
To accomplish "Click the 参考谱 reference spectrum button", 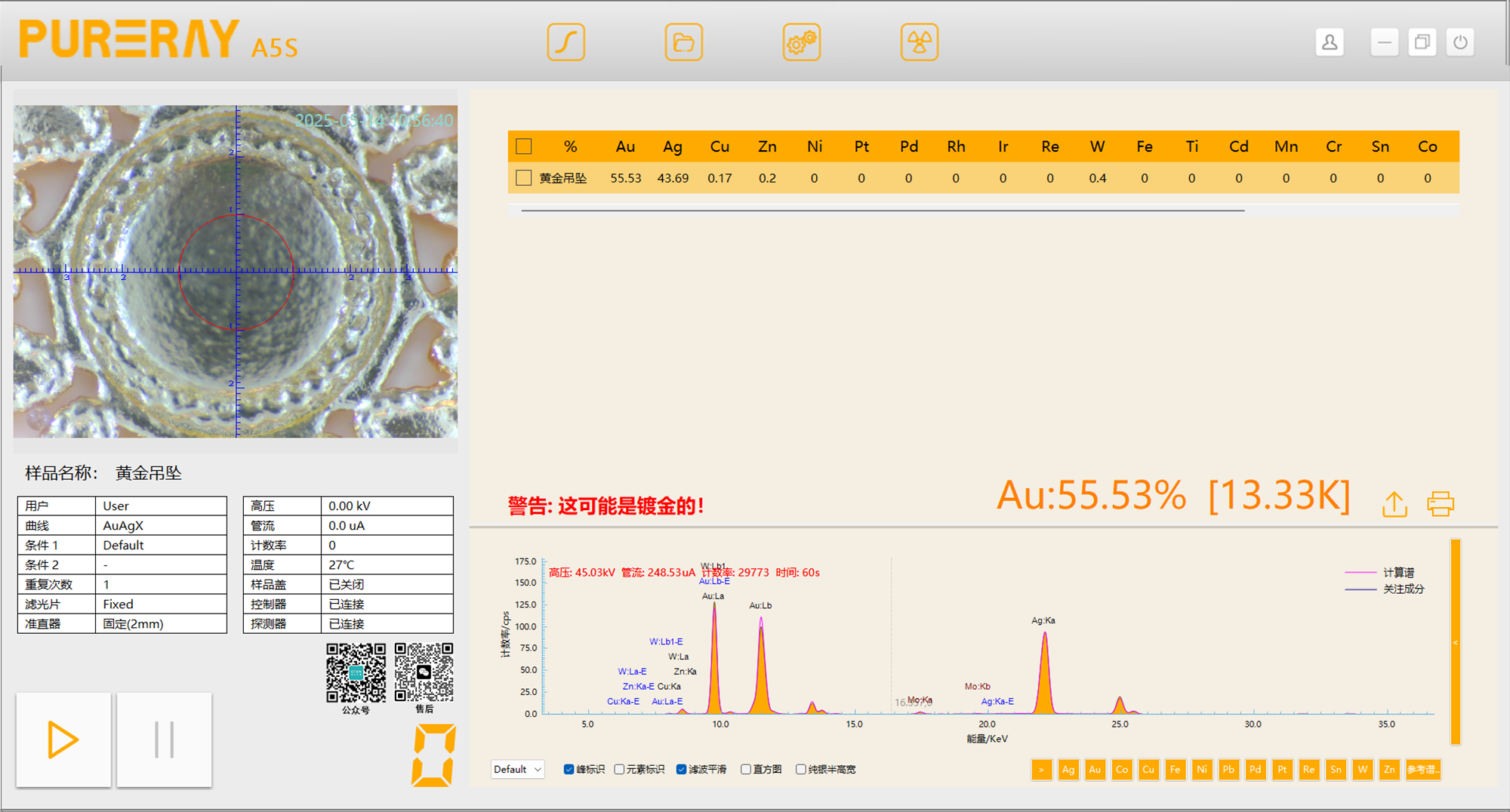I will click(x=1422, y=770).
